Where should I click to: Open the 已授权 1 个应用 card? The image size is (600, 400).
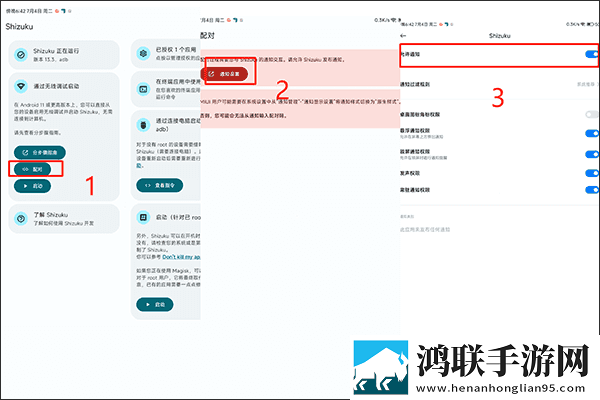166,53
